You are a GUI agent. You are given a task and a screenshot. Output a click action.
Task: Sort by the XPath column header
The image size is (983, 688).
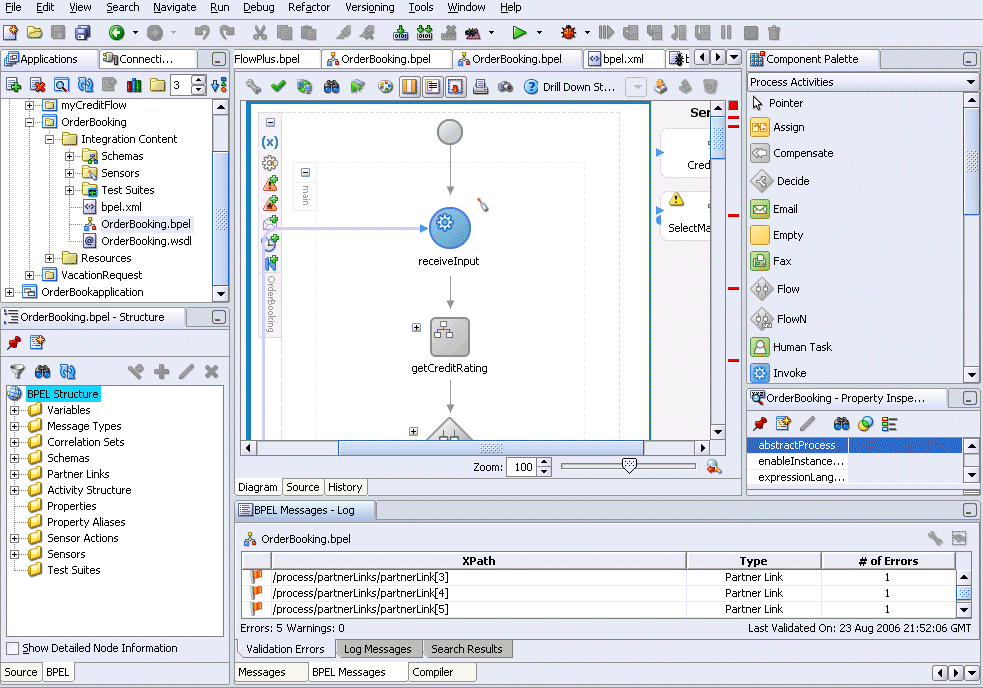[x=478, y=561]
